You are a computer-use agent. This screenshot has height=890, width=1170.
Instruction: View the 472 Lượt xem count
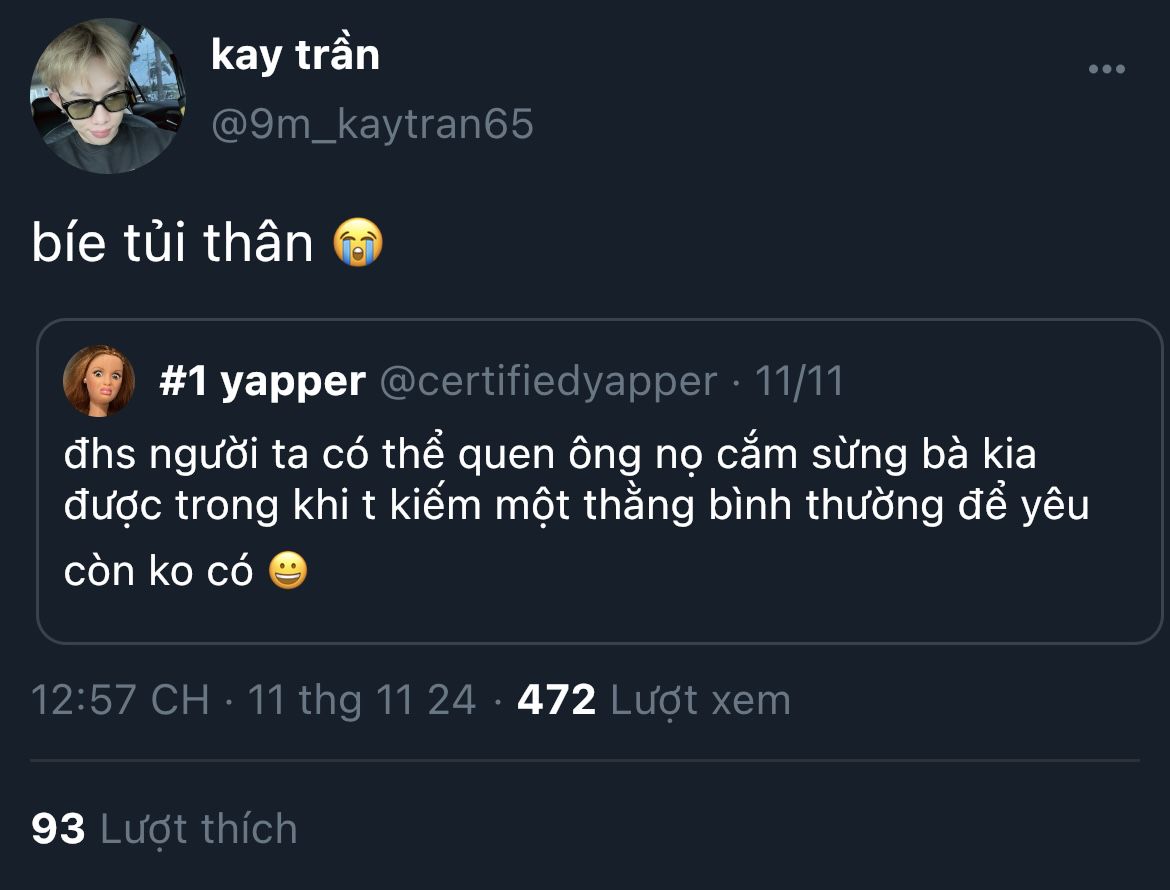[x=654, y=700]
